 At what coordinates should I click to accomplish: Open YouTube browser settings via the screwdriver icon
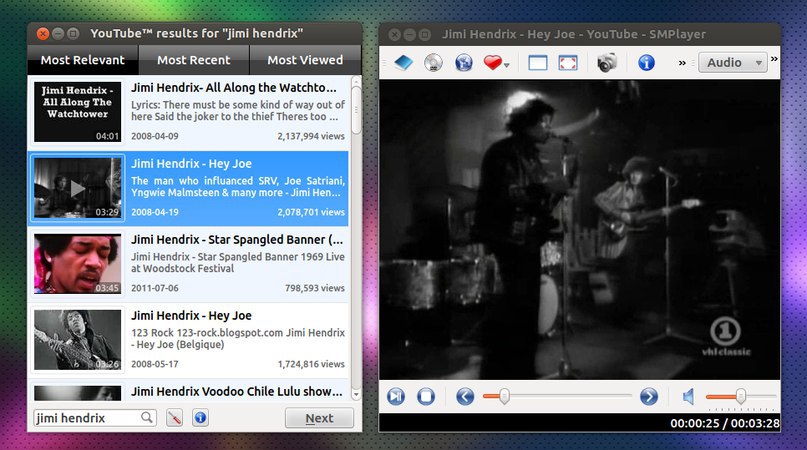click(174, 418)
